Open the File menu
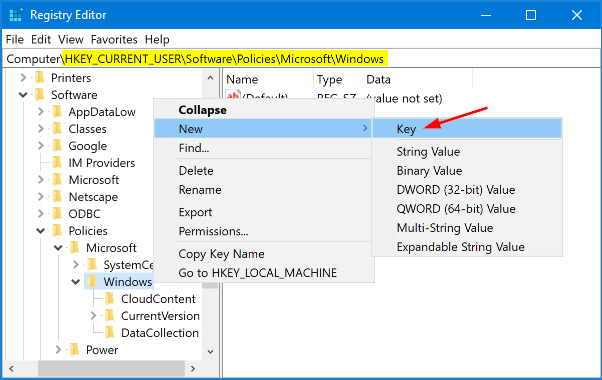This screenshot has width=602, height=380. pyautogui.click(x=15, y=40)
